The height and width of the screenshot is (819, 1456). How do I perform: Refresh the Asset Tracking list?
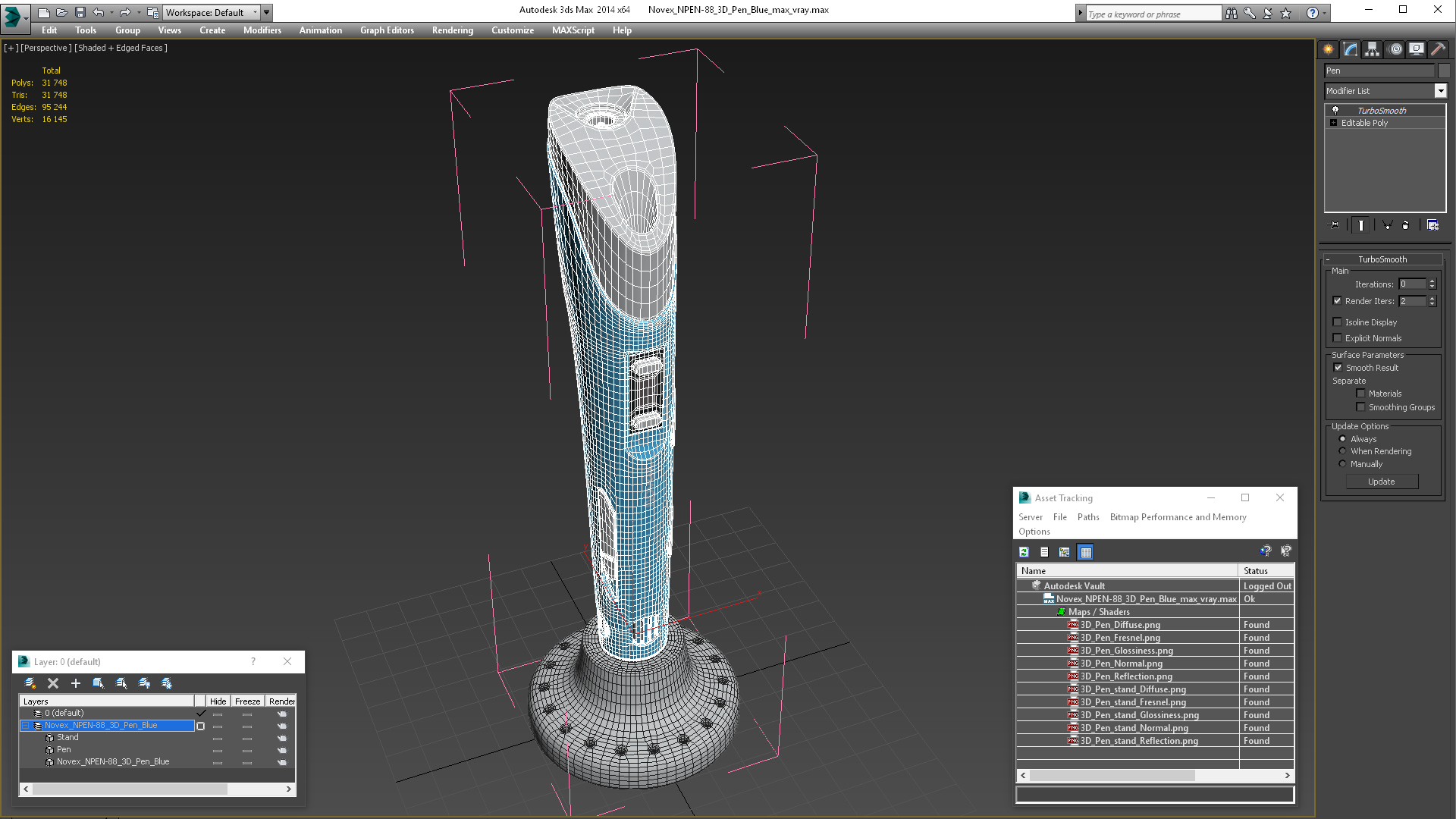click(x=1024, y=552)
